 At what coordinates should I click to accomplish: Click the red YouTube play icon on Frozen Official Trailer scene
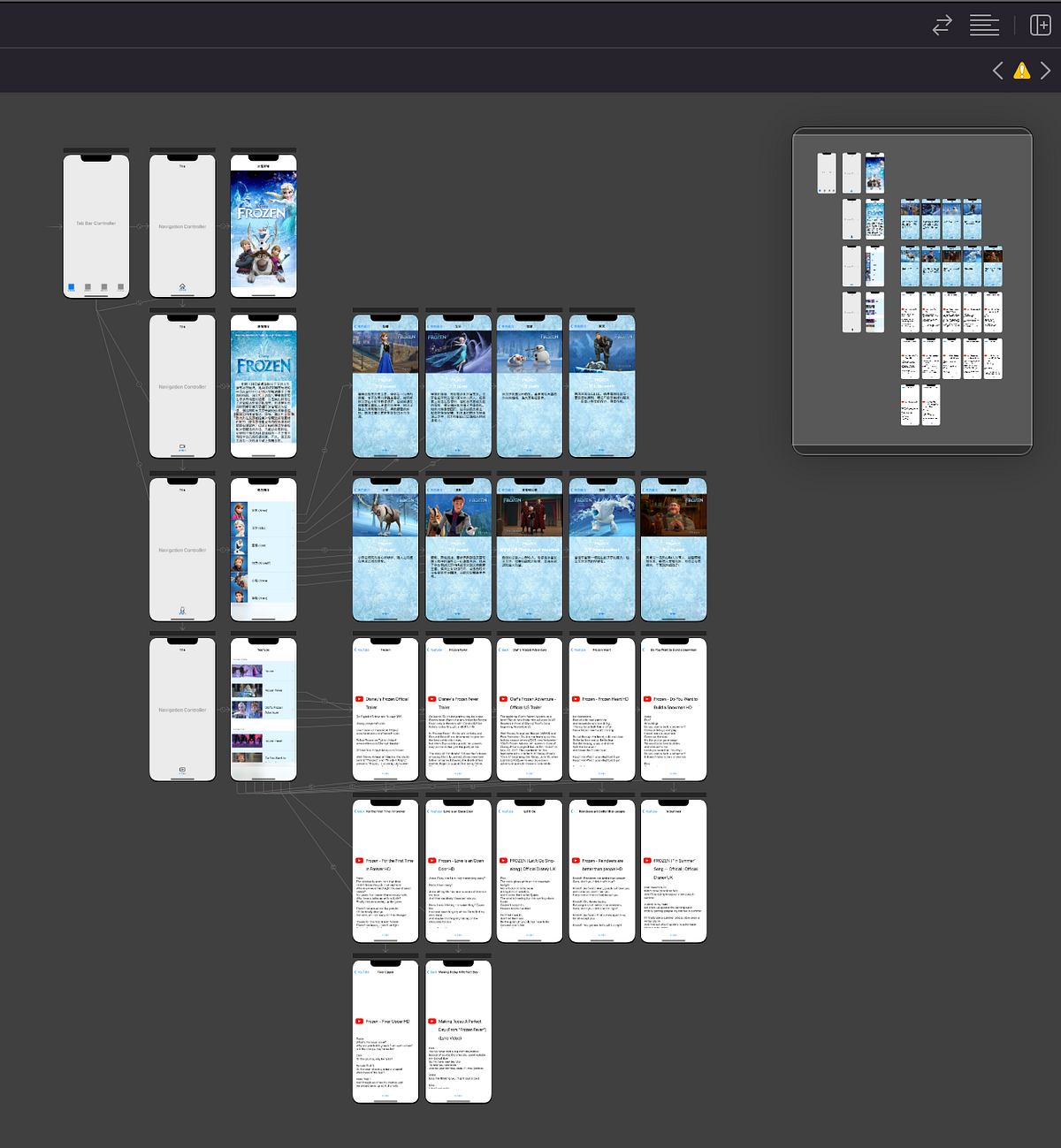(360, 699)
